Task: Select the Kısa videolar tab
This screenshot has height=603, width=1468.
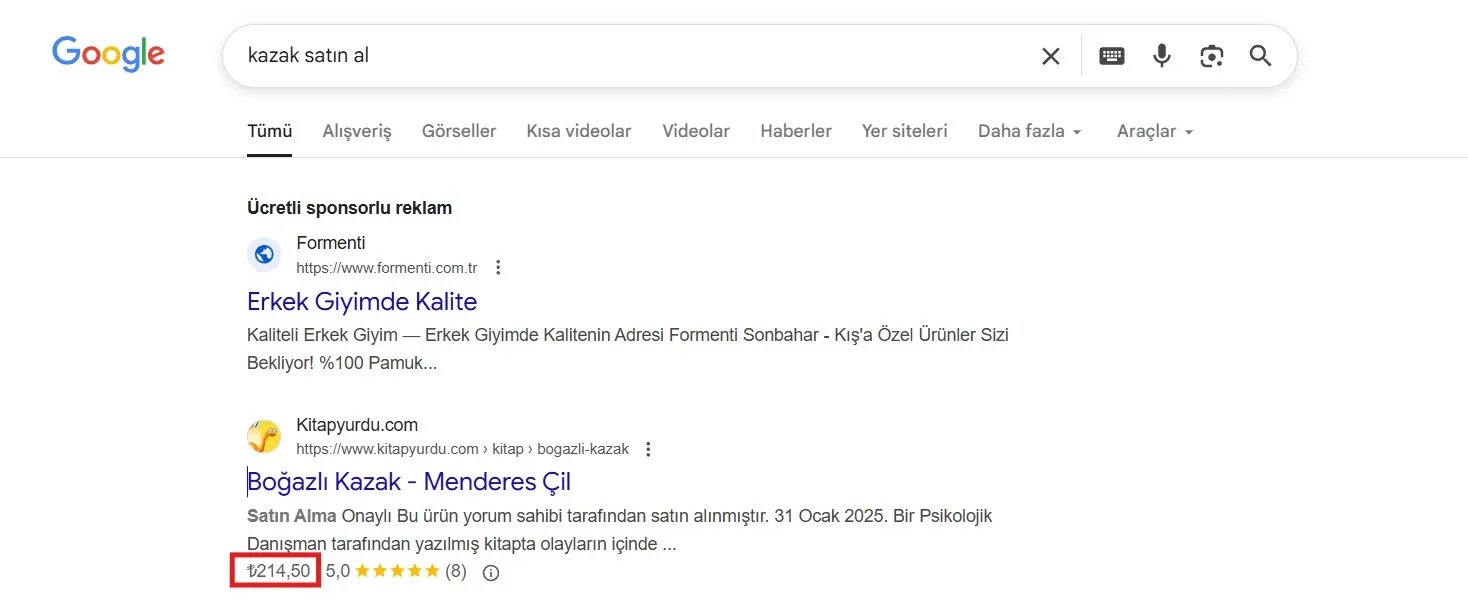Action: [578, 131]
